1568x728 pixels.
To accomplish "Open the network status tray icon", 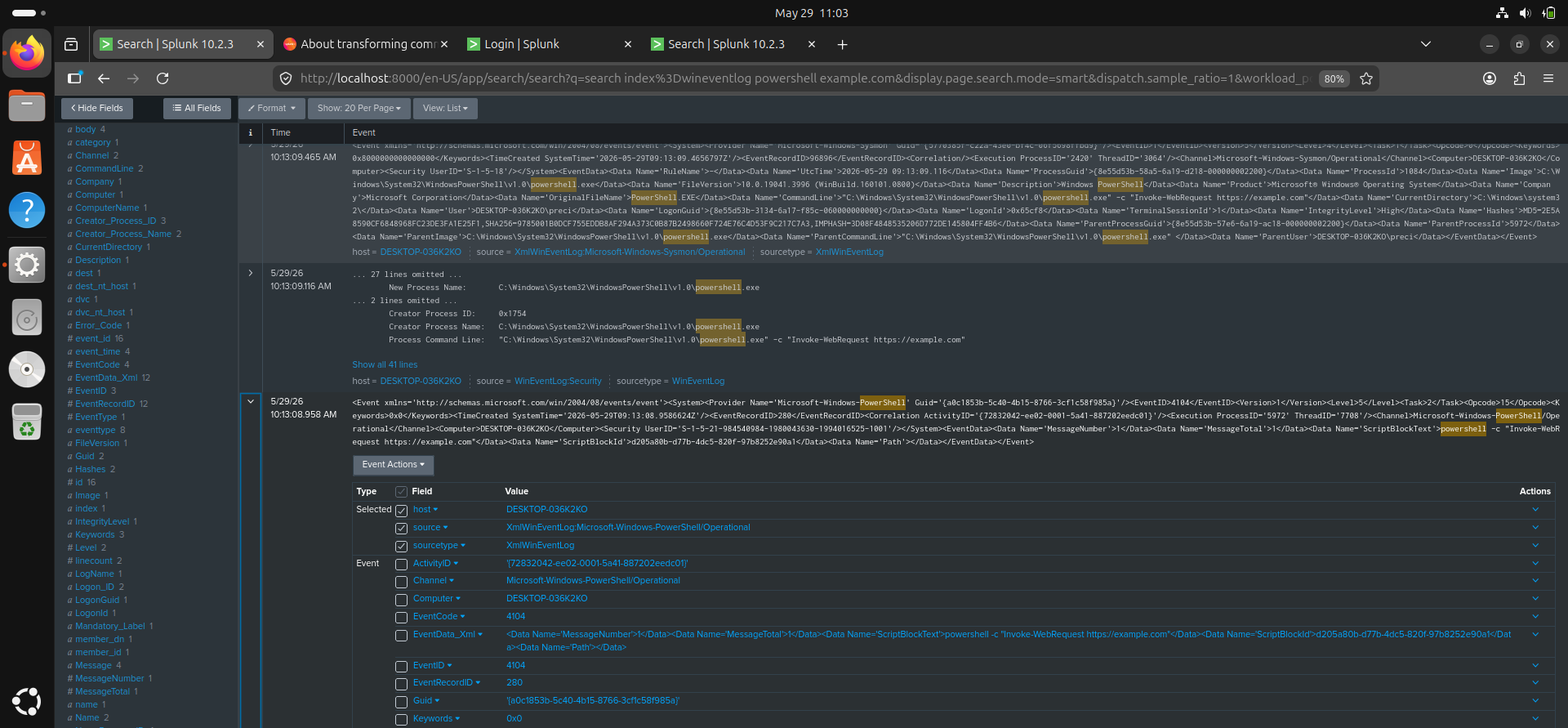I will 1501,13.
